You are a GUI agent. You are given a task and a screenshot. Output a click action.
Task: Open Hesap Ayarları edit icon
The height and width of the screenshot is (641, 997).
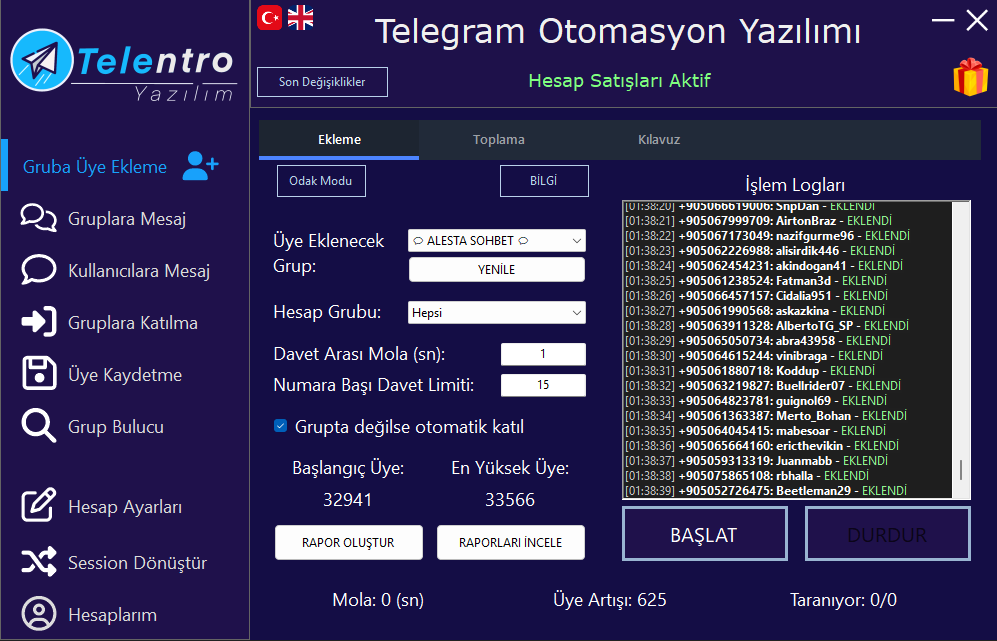tap(39, 506)
